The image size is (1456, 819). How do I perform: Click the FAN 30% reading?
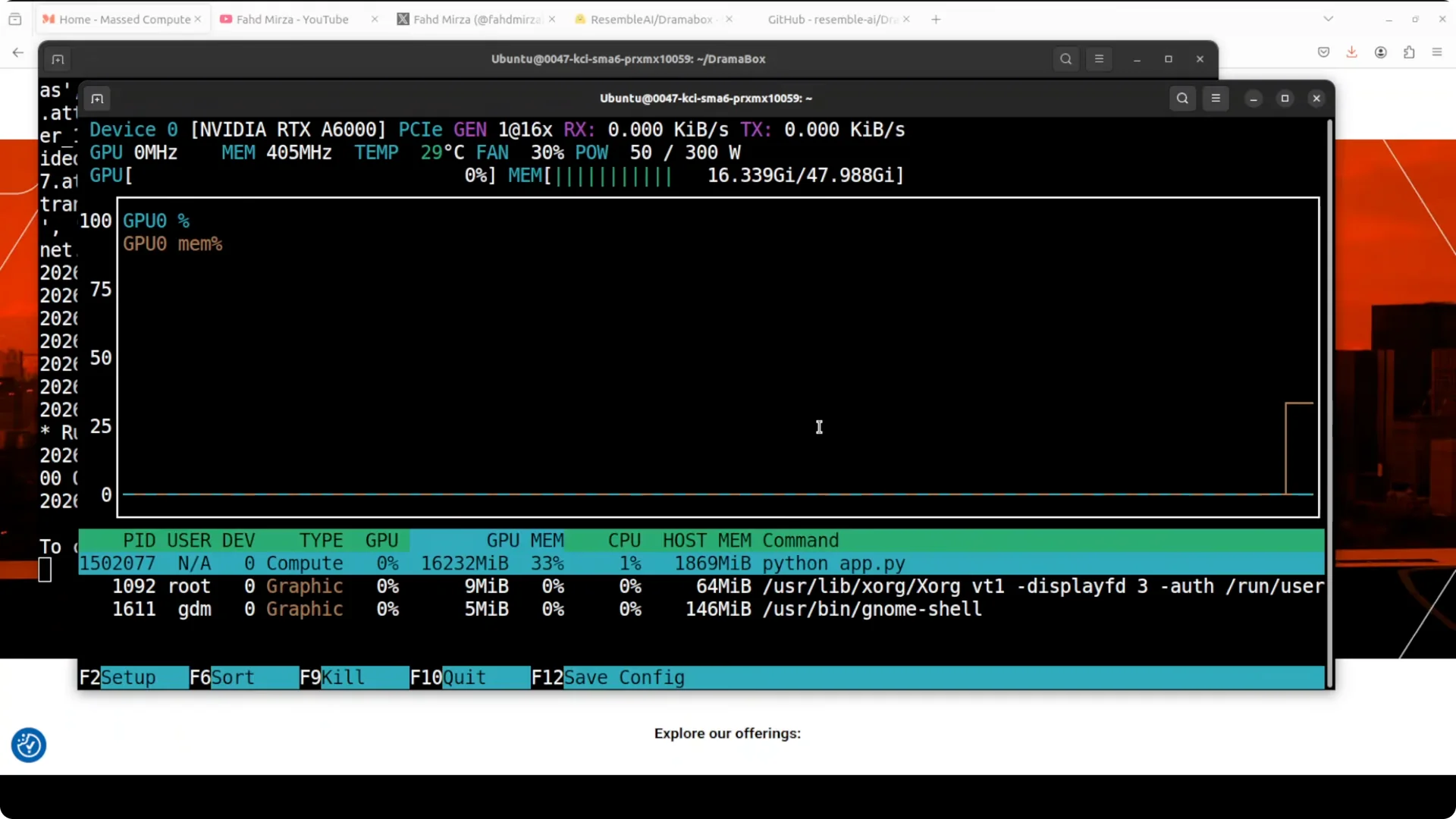519,152
